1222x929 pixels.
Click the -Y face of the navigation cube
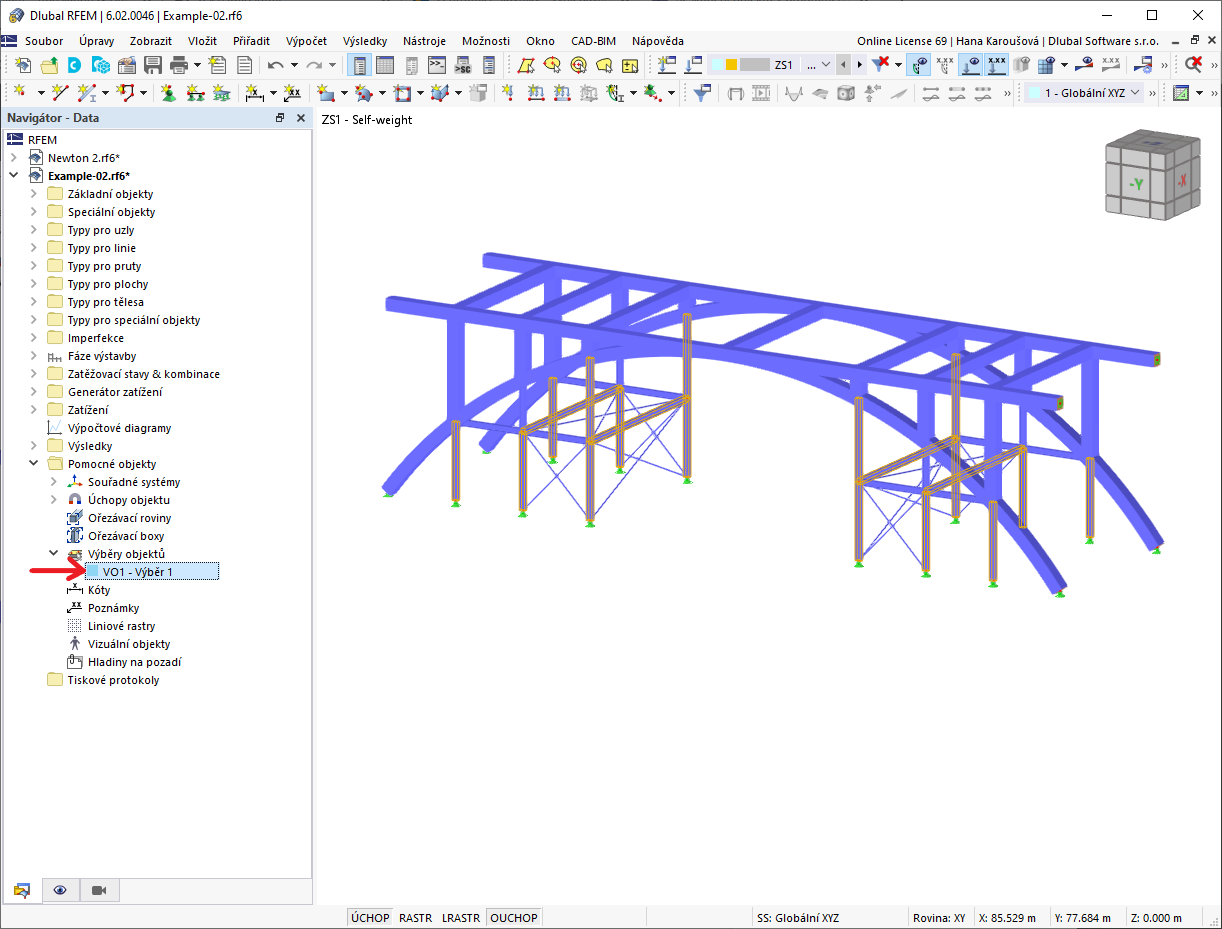[1136, 185]
